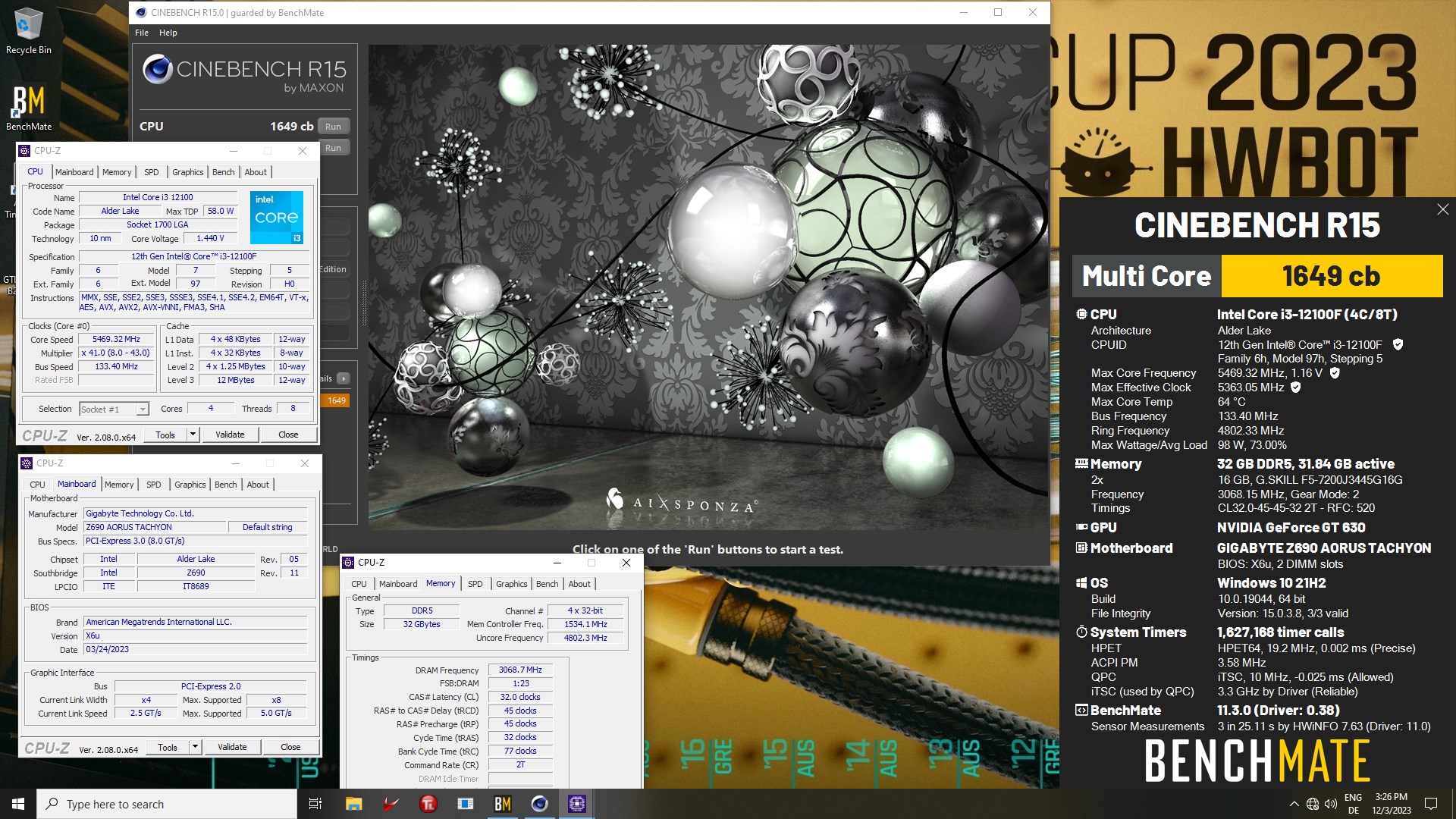Click Validate in CPU-Z CPU window
This screenshot has width=1456, height=819.
[x=230, y=435]
